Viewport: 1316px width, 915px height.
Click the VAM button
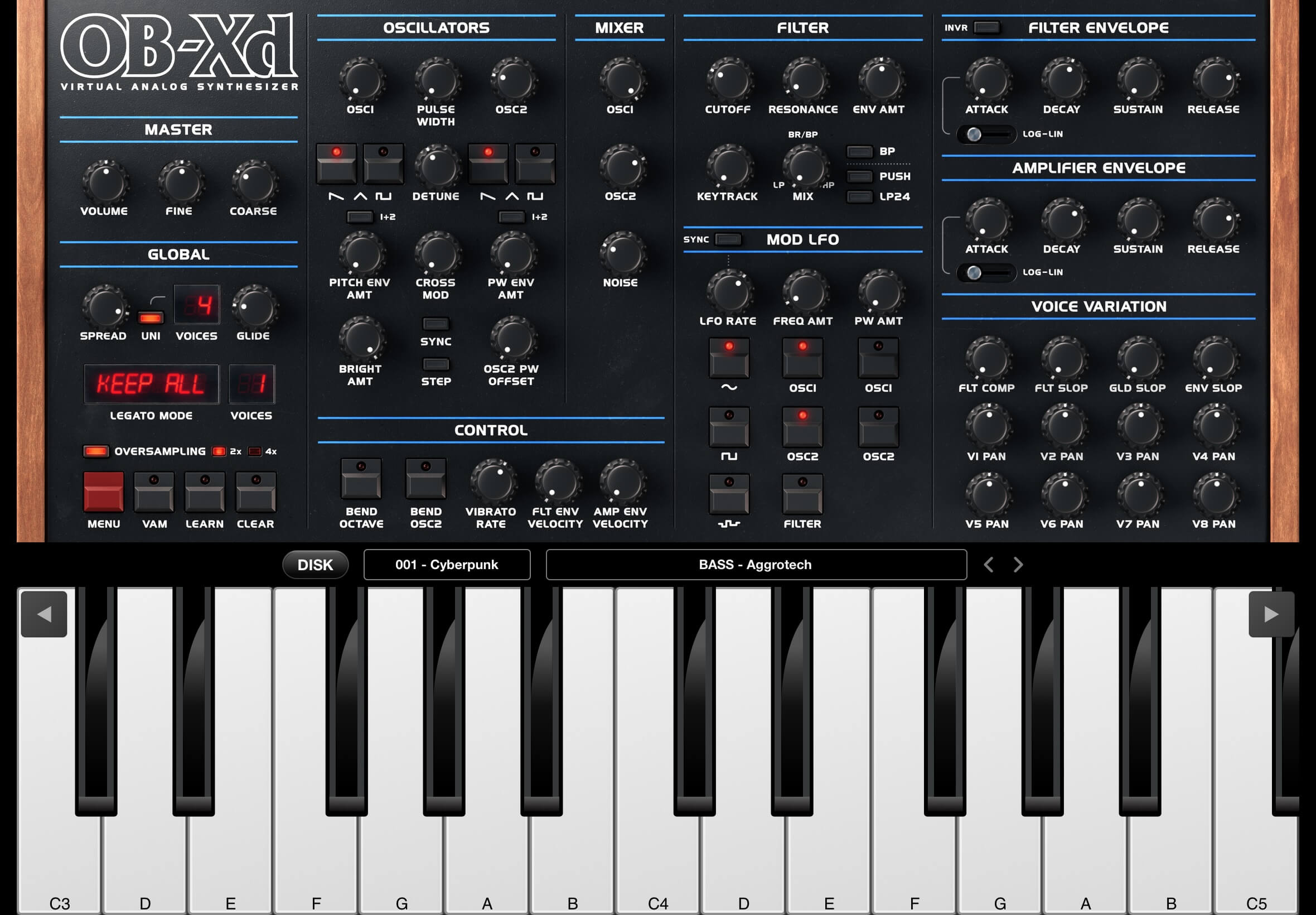click(154, 492)
